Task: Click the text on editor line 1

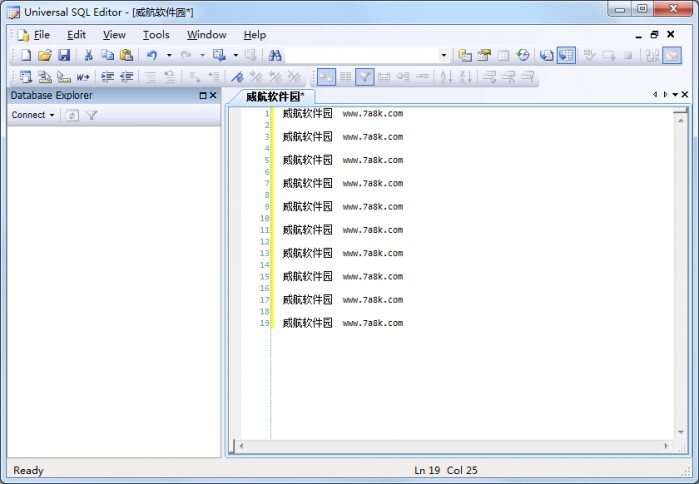Action: [x=342, y=113]
